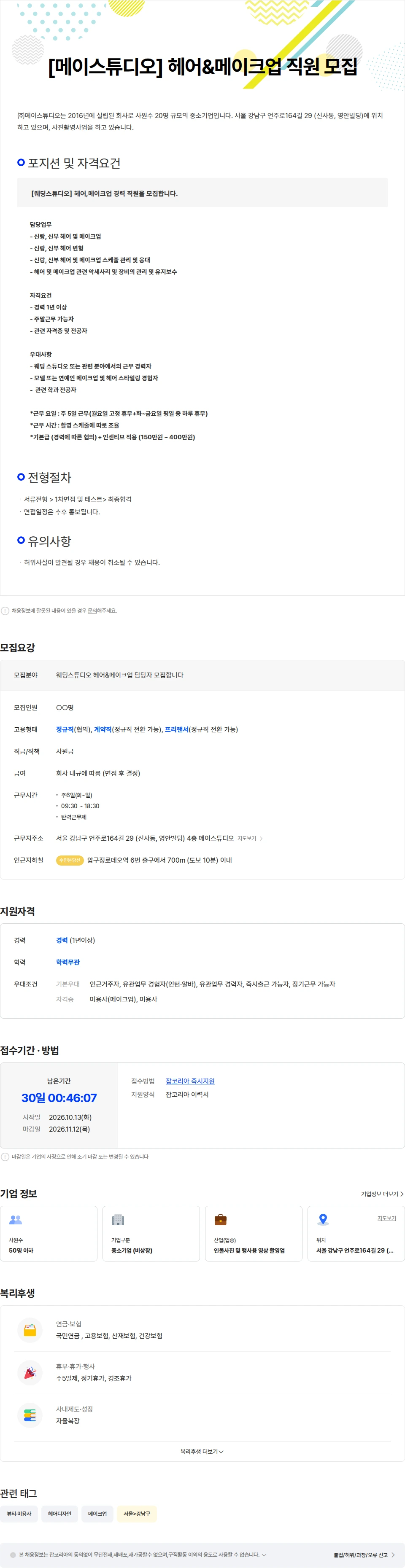Select the 뷰티·미용사 tag
Screen dimensions: 405x1568
tap(19, 1514)
